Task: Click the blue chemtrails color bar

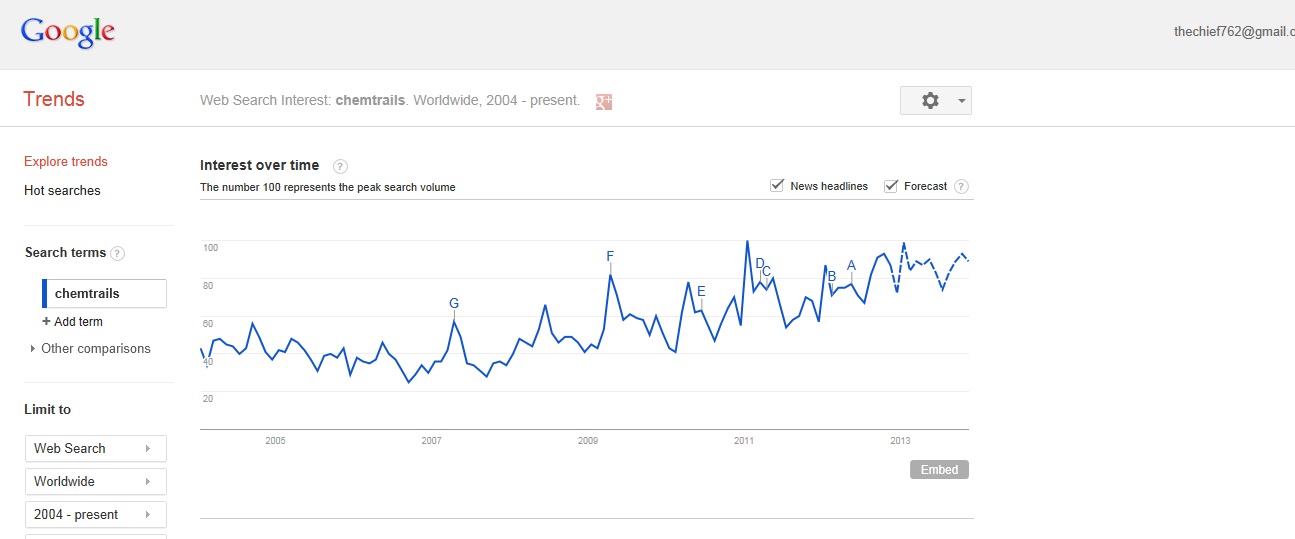Action: (x=45, y=294)
